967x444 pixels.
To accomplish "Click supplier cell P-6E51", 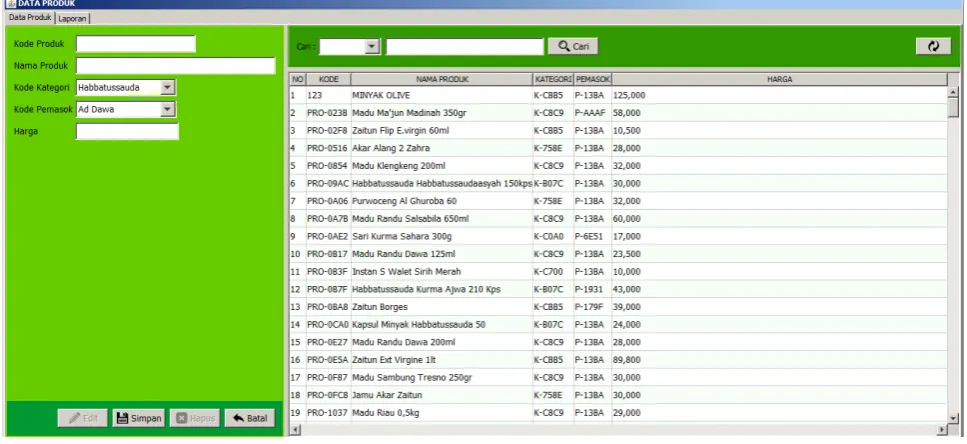I will [x=593, y=236].
